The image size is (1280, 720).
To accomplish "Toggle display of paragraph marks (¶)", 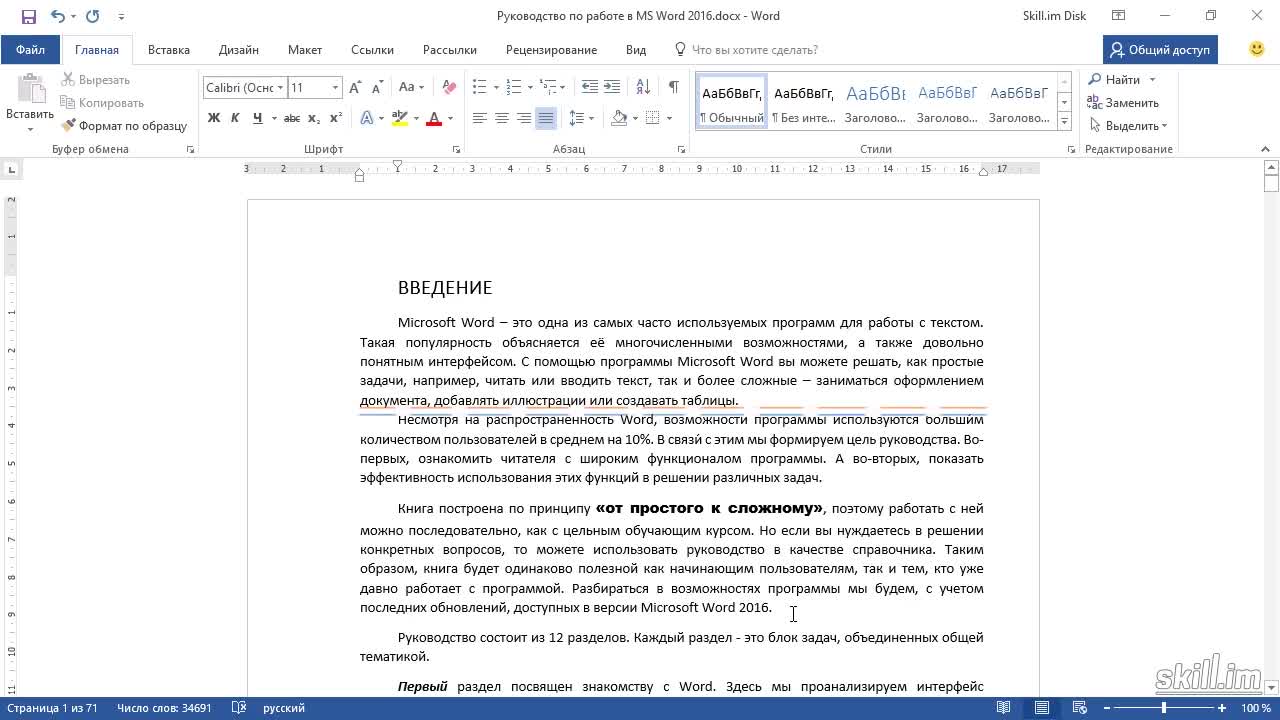I will 674,88.
